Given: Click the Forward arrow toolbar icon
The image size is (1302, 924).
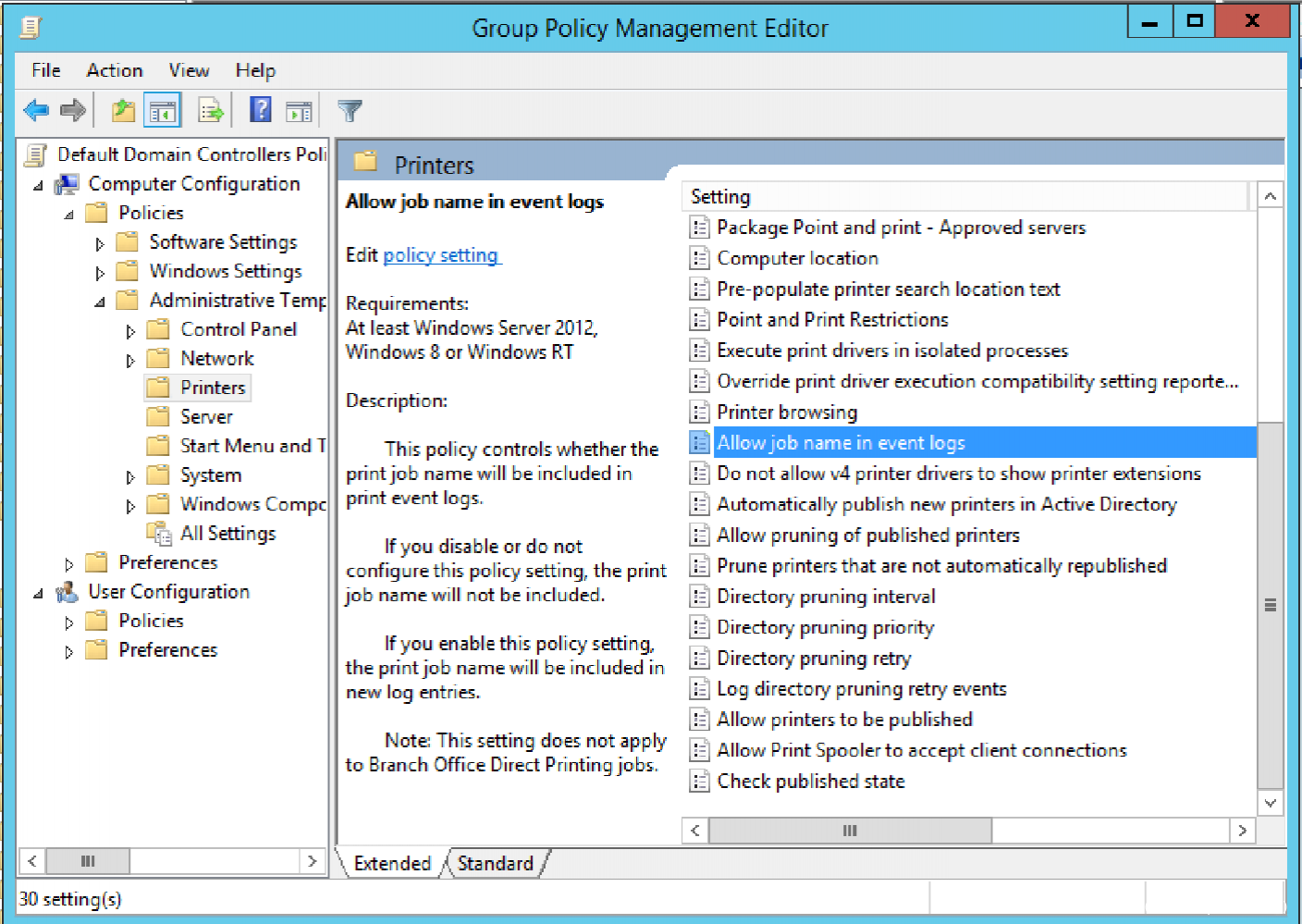Looking at the screenshot, I should click(73, 111).
